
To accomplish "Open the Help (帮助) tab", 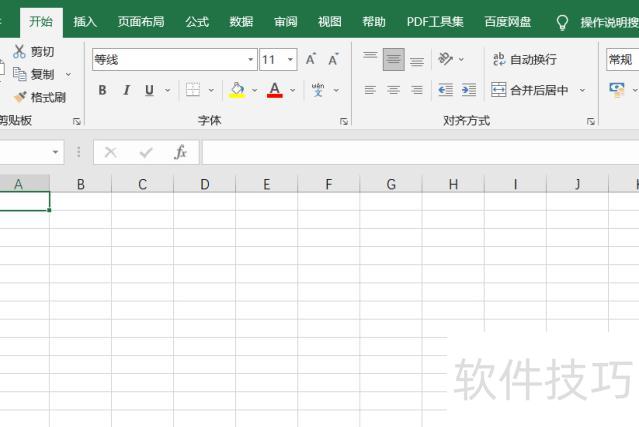I will (x=374, y=22).
